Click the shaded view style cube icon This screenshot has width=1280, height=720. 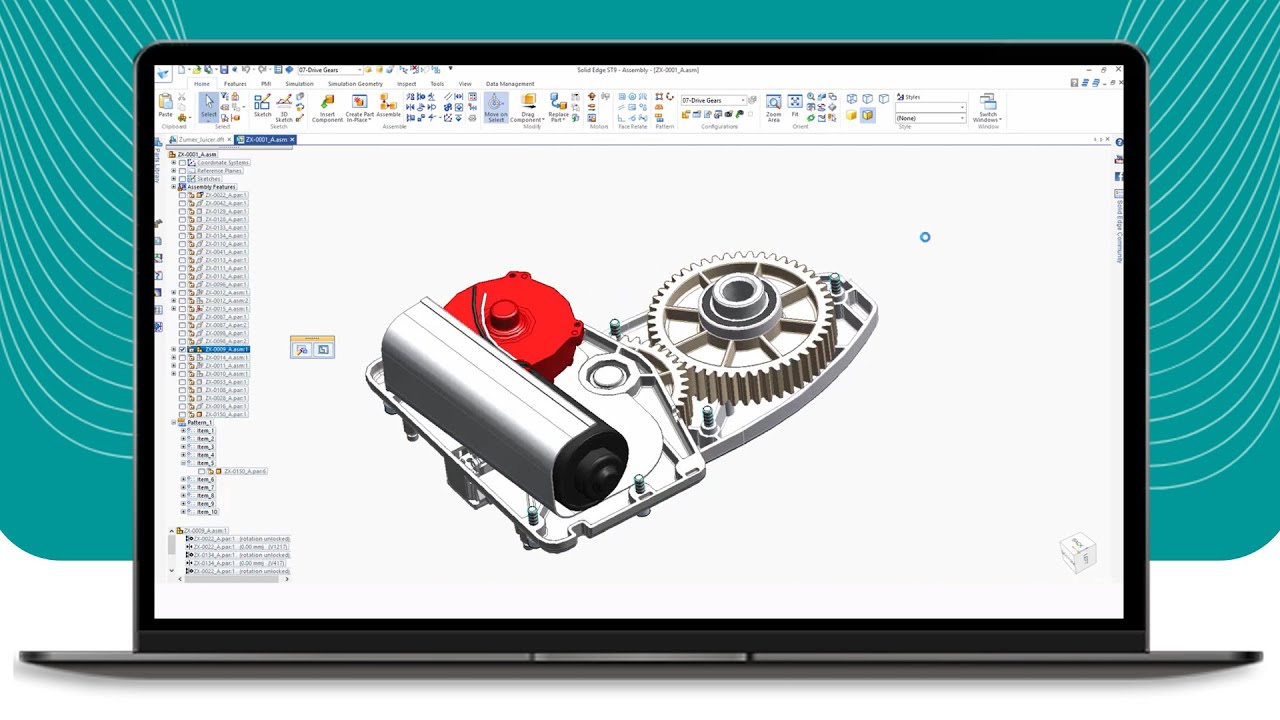pyautogui.click(x=851, y=115)
